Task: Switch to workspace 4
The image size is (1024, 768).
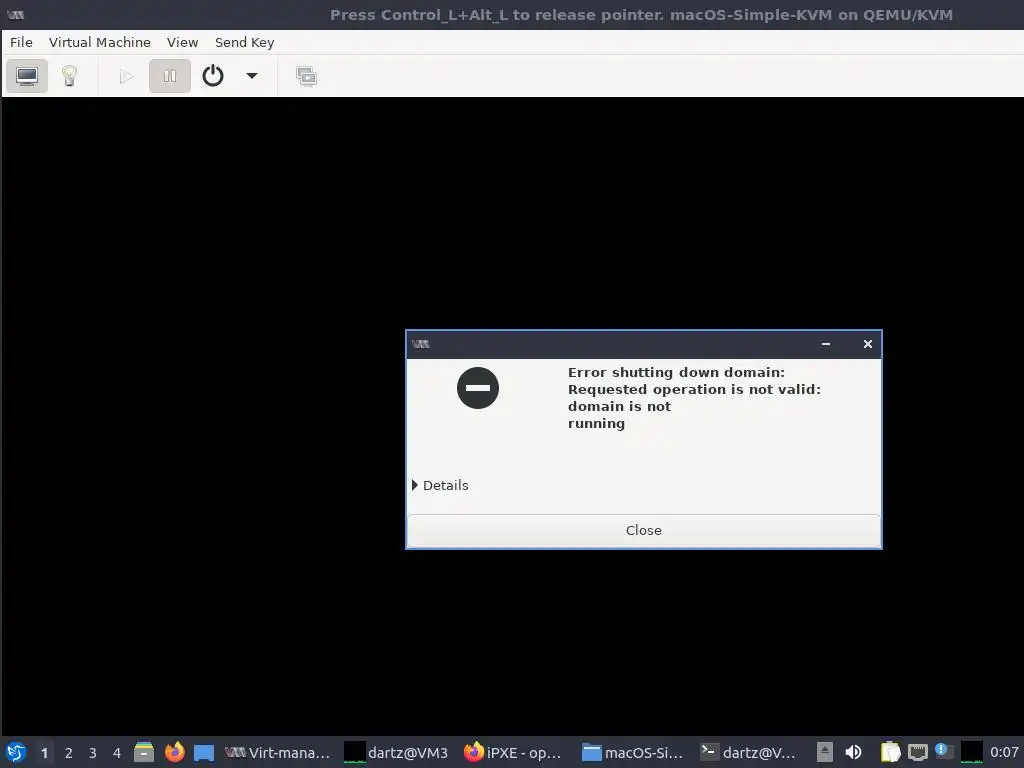Action: point(117,753)
